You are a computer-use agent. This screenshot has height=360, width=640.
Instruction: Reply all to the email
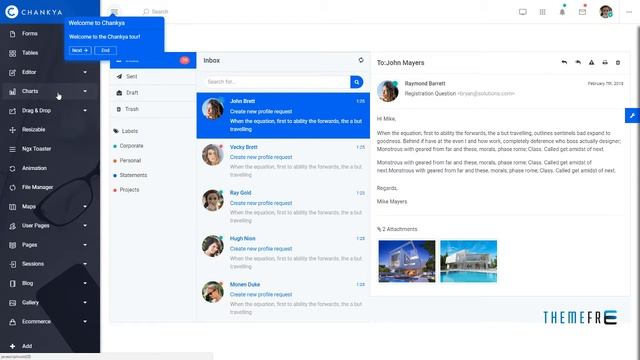(578, 62)
